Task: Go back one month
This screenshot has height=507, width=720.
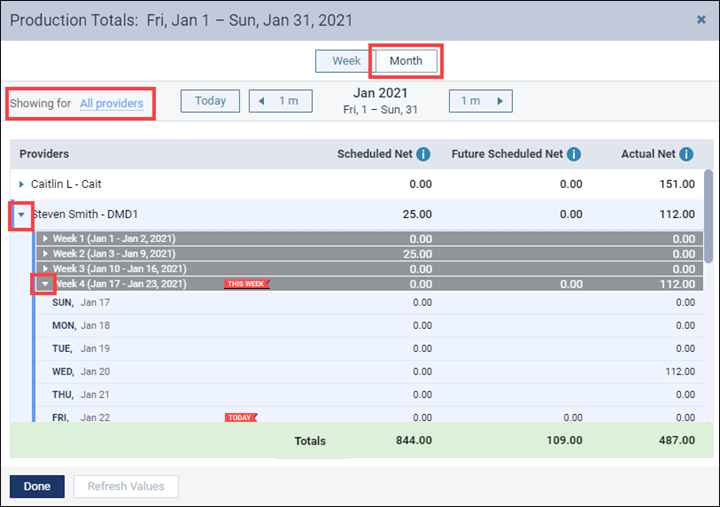Action: pos(281,101)
